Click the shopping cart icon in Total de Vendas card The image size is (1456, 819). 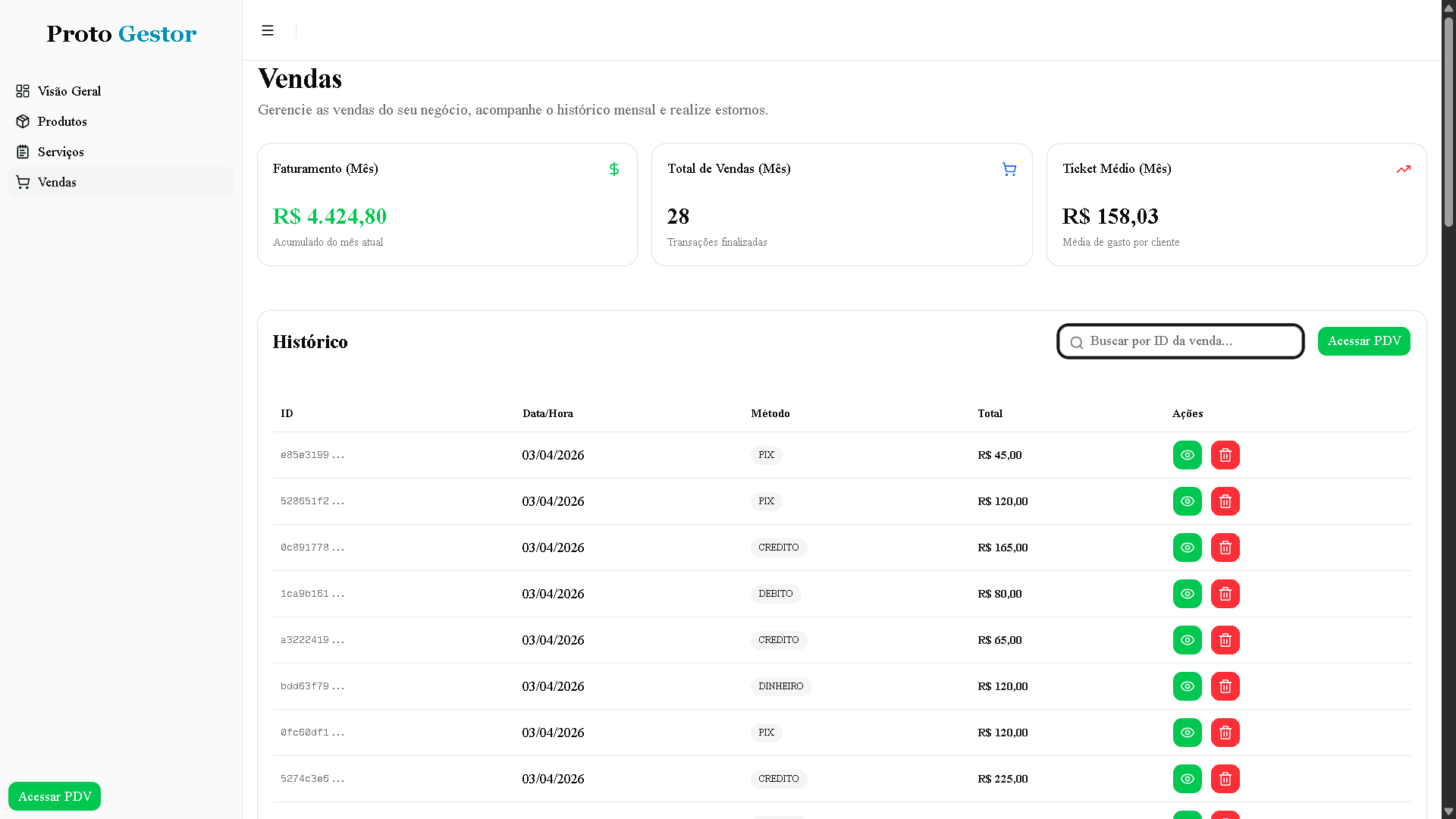coord(1009,169)
